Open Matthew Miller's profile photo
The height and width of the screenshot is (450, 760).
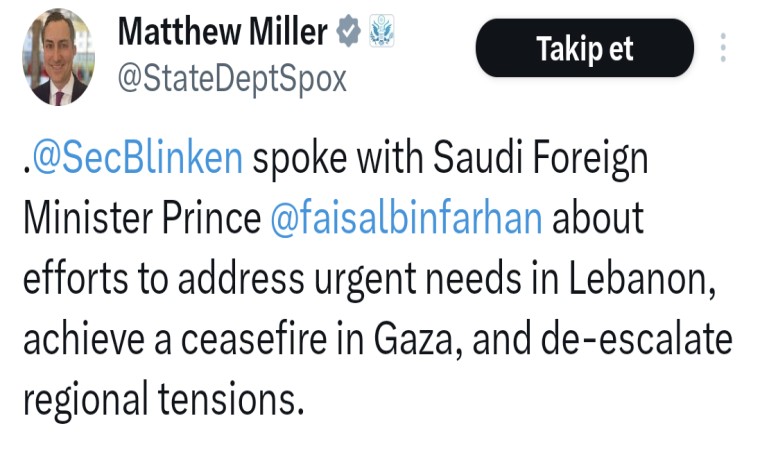click(58, 59)
